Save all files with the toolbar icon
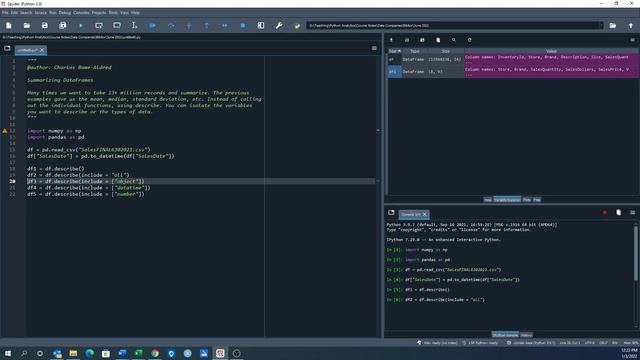 (x=62, y=25)
